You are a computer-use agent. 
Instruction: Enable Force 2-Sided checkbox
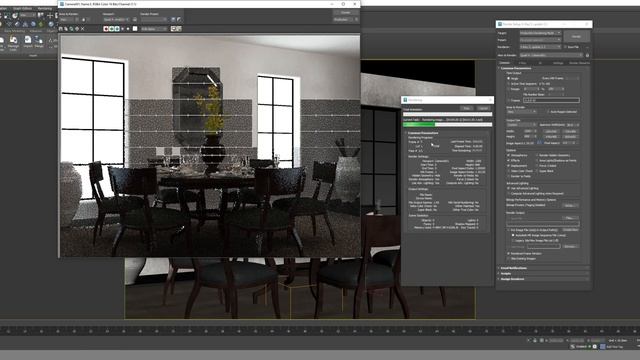click(x=537, y=166)
